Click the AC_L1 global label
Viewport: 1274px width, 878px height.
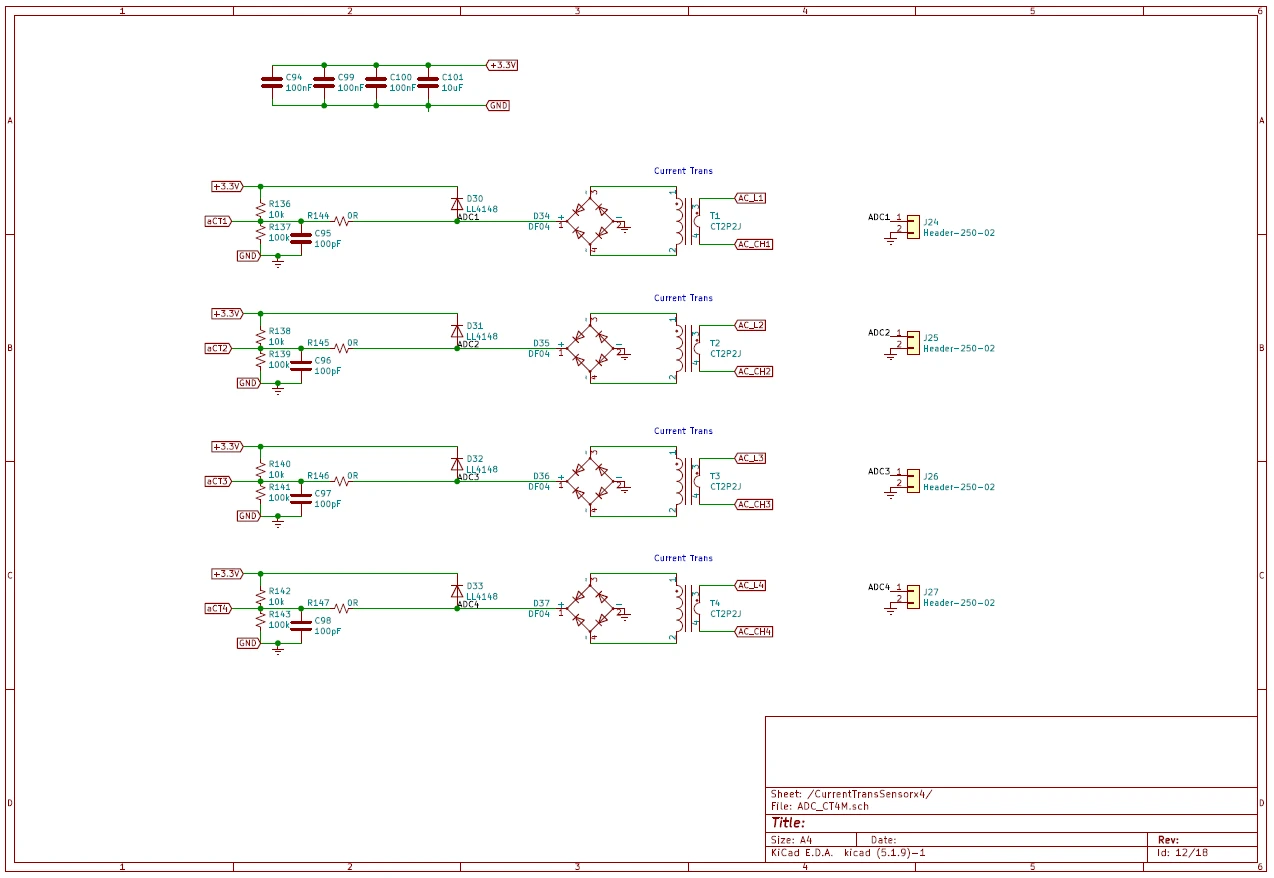(x=750, y=198)
